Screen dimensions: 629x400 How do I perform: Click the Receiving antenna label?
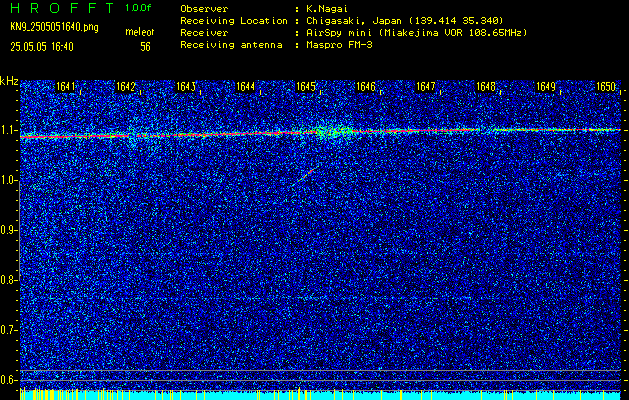point(231,45)
